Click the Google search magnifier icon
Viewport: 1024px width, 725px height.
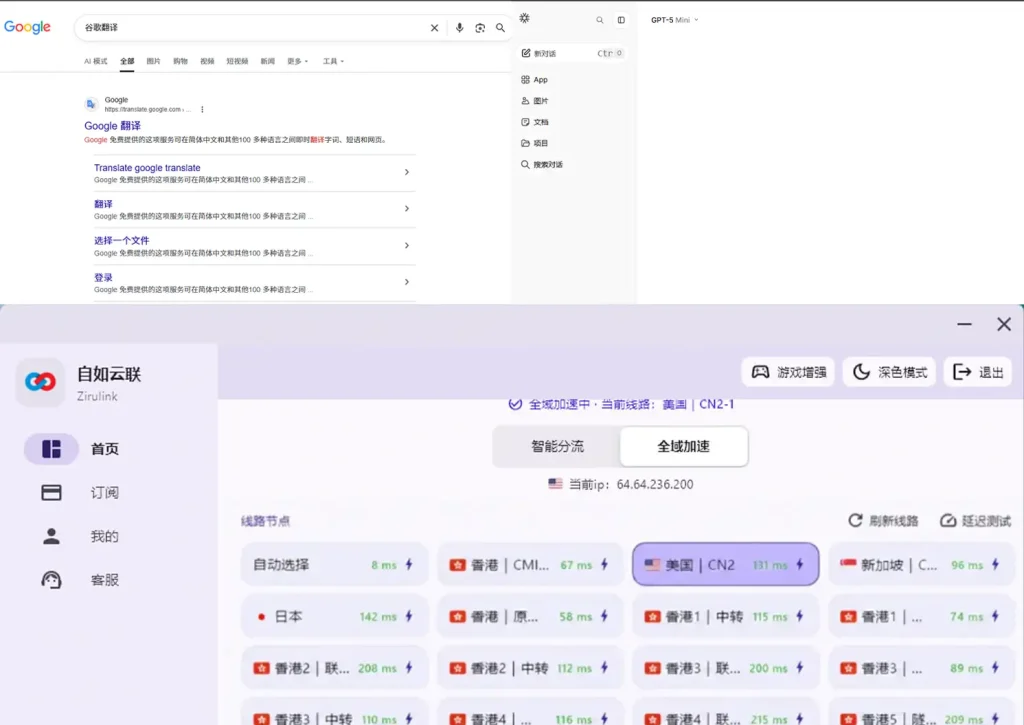[x=500, y=27]
